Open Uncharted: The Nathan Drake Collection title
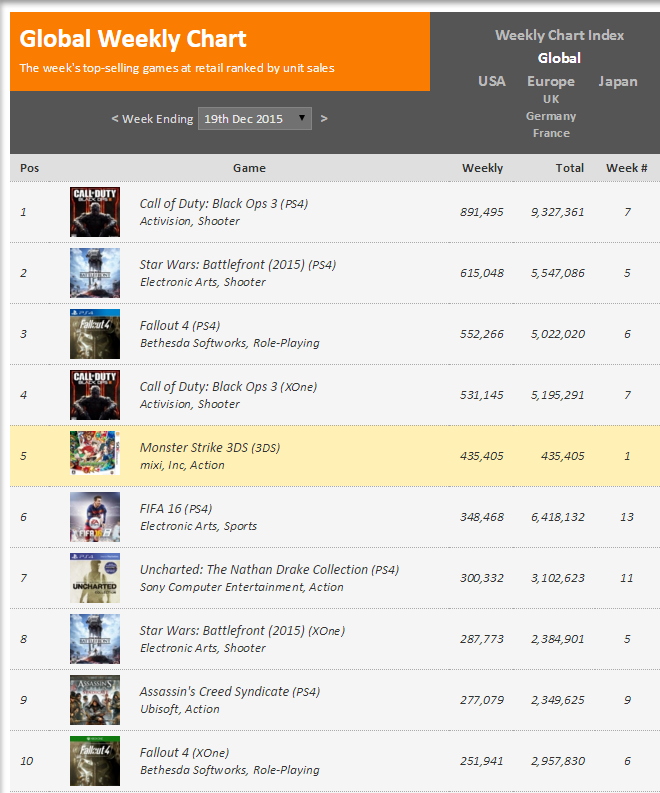The image size is (660, 793). [x=270, y=570]
